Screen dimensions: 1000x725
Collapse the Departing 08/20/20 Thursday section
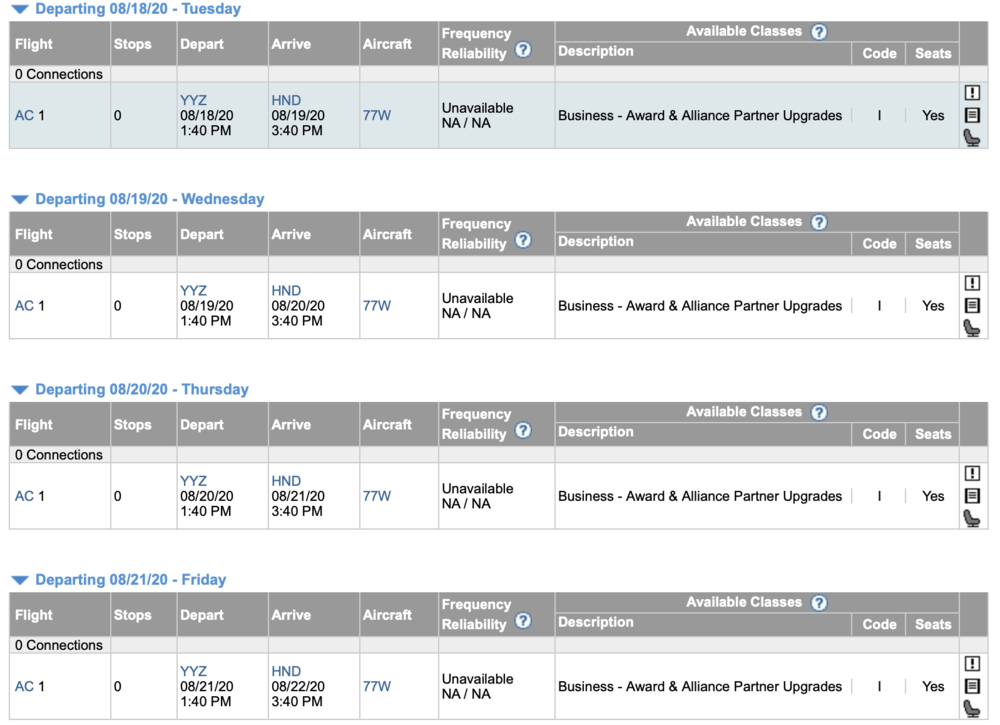tap(20, 390)
